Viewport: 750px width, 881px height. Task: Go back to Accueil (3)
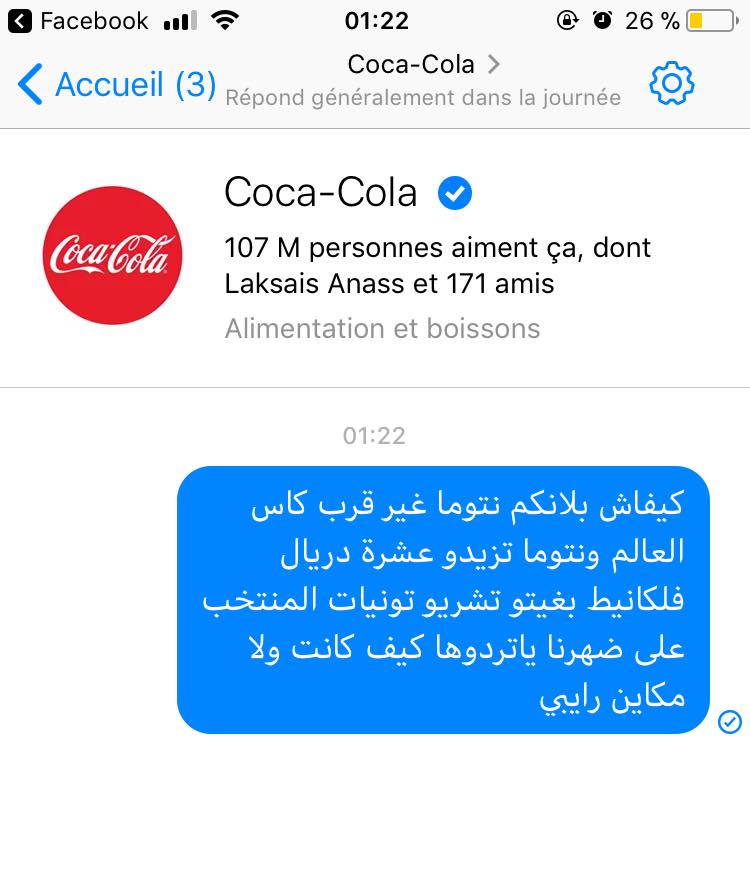click(117, 84)
